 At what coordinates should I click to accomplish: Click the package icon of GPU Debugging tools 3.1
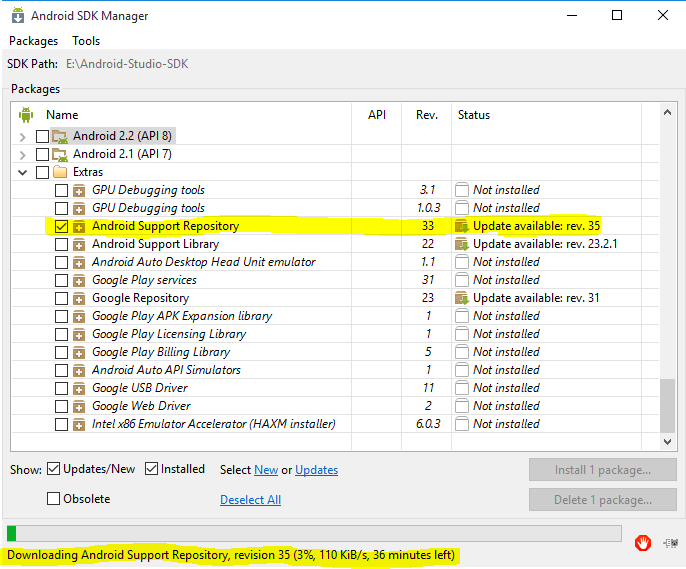pos(79,191)
